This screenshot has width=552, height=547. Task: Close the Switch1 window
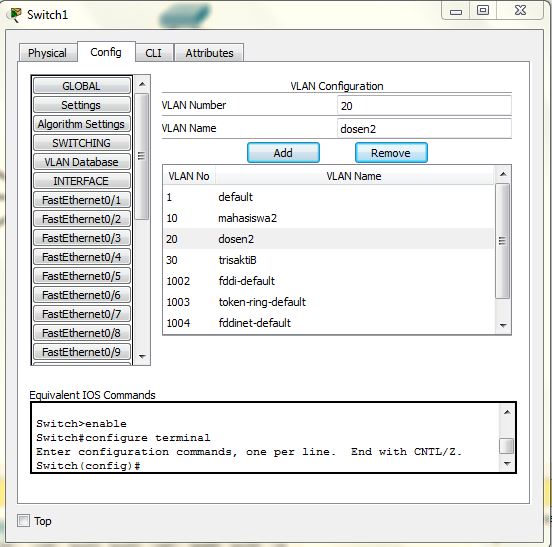tap(520, 11)
